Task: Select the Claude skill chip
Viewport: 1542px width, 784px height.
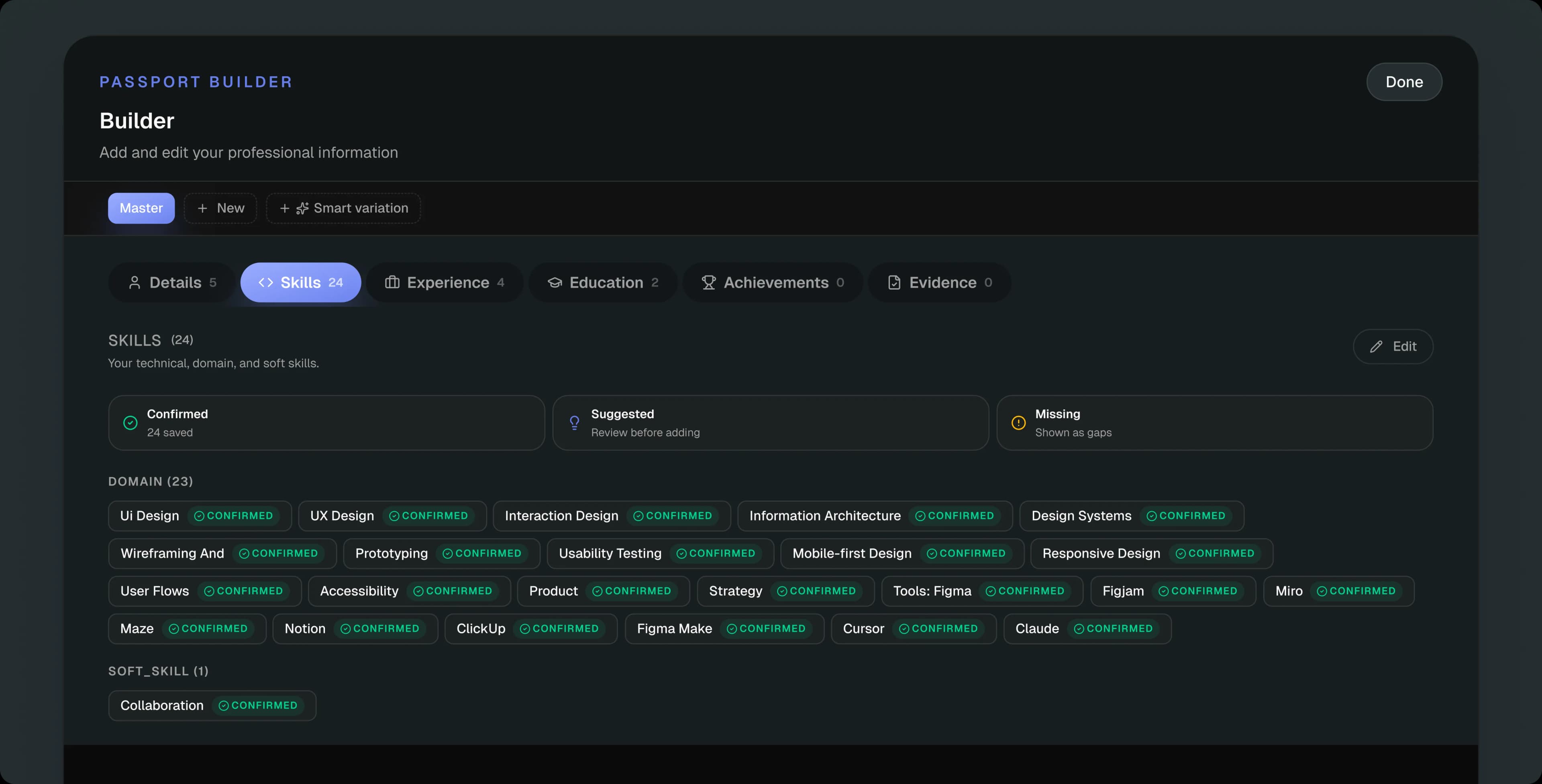Action: click(x=1088, y=629)
